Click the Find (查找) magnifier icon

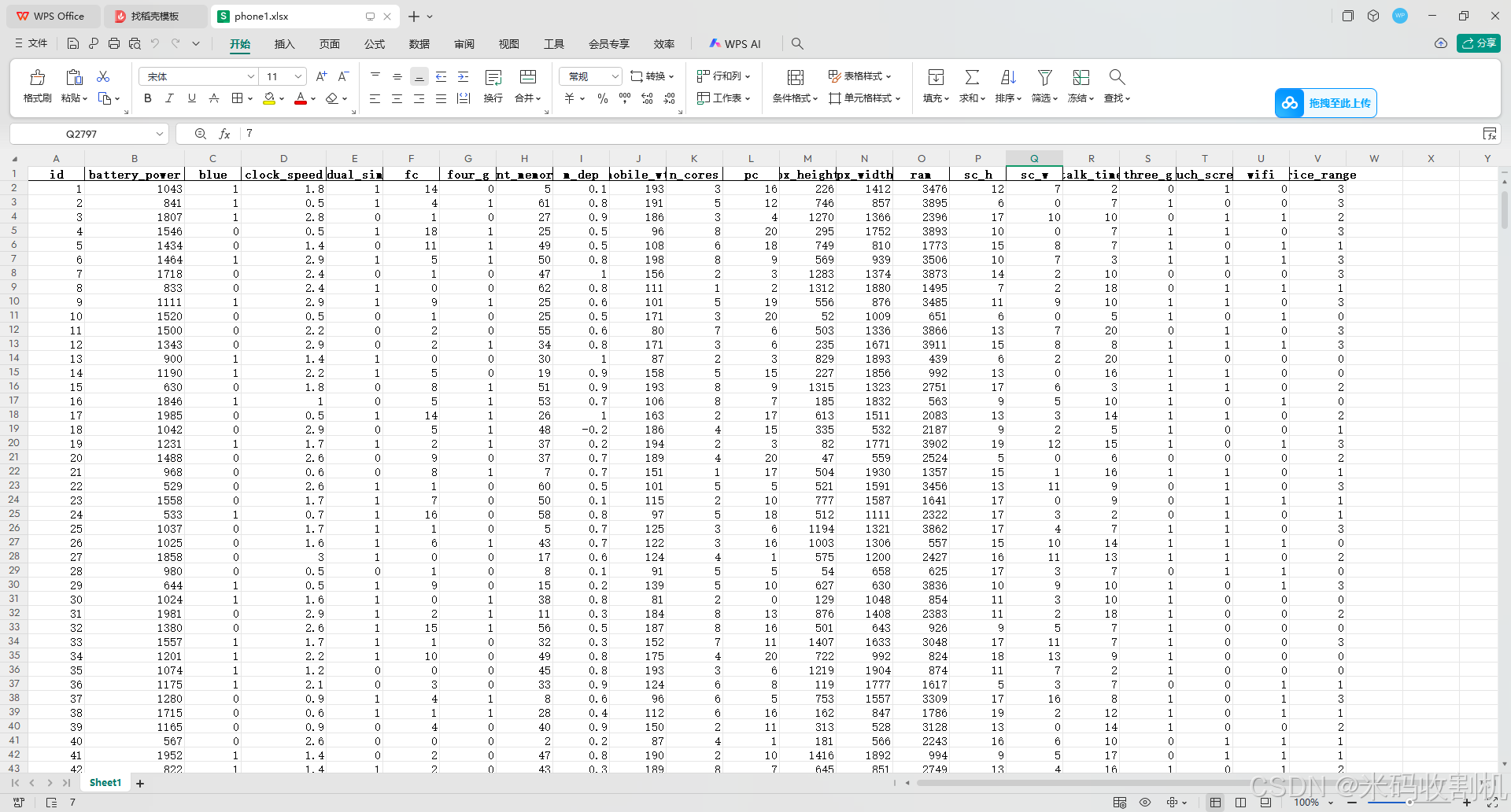[x=1117, y=77]
